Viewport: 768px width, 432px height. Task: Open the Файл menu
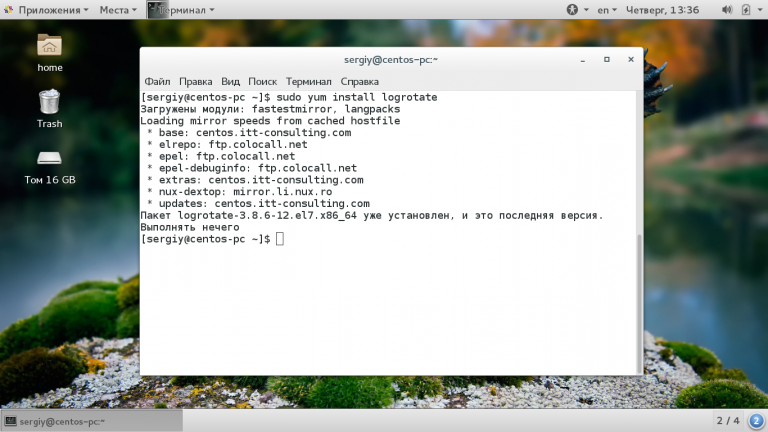(157, 81)
